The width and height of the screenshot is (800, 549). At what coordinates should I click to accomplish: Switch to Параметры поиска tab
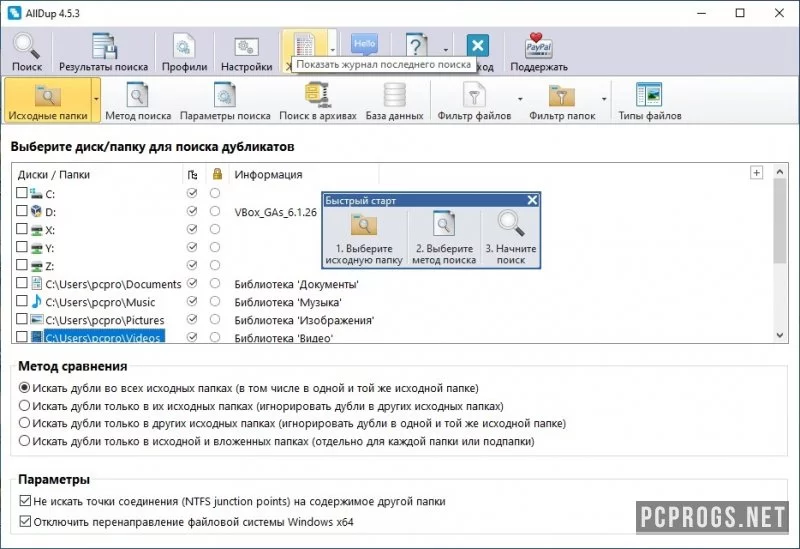click(225, 101)
